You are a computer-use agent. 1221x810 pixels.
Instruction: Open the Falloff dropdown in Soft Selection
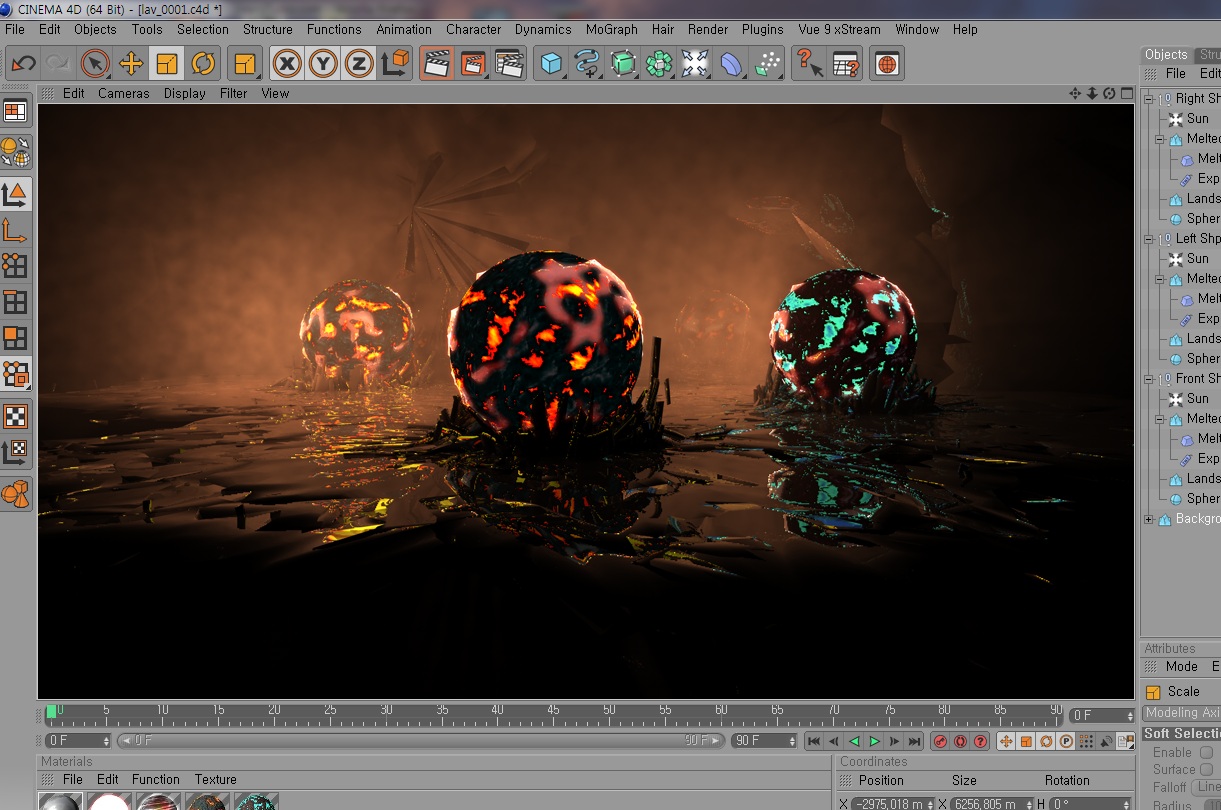pyautogui.click(x=1208, y=787)
